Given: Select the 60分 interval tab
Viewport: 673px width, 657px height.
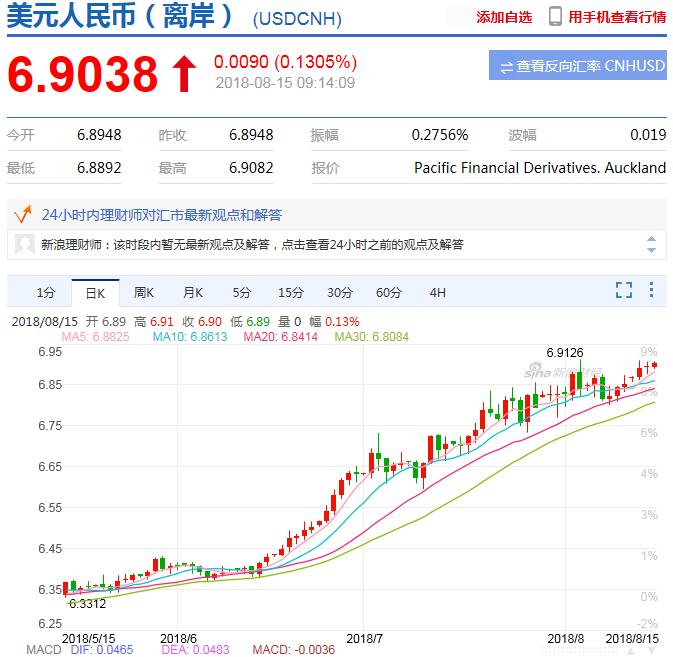Looking at the screenshot, I should [x=388, y=293].
